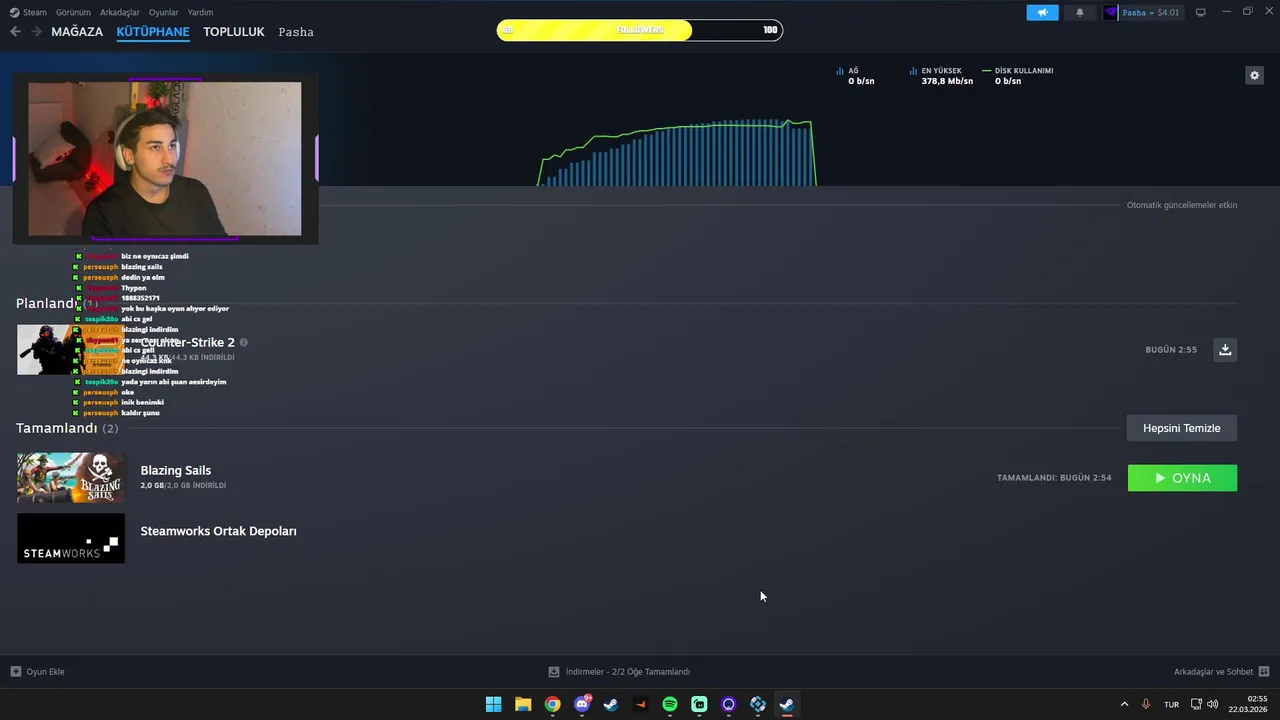Viewport: 1280px width, 720px height.
Task: Go back with the left arrow
Action: pyautogui.click(x=15, y=31)
